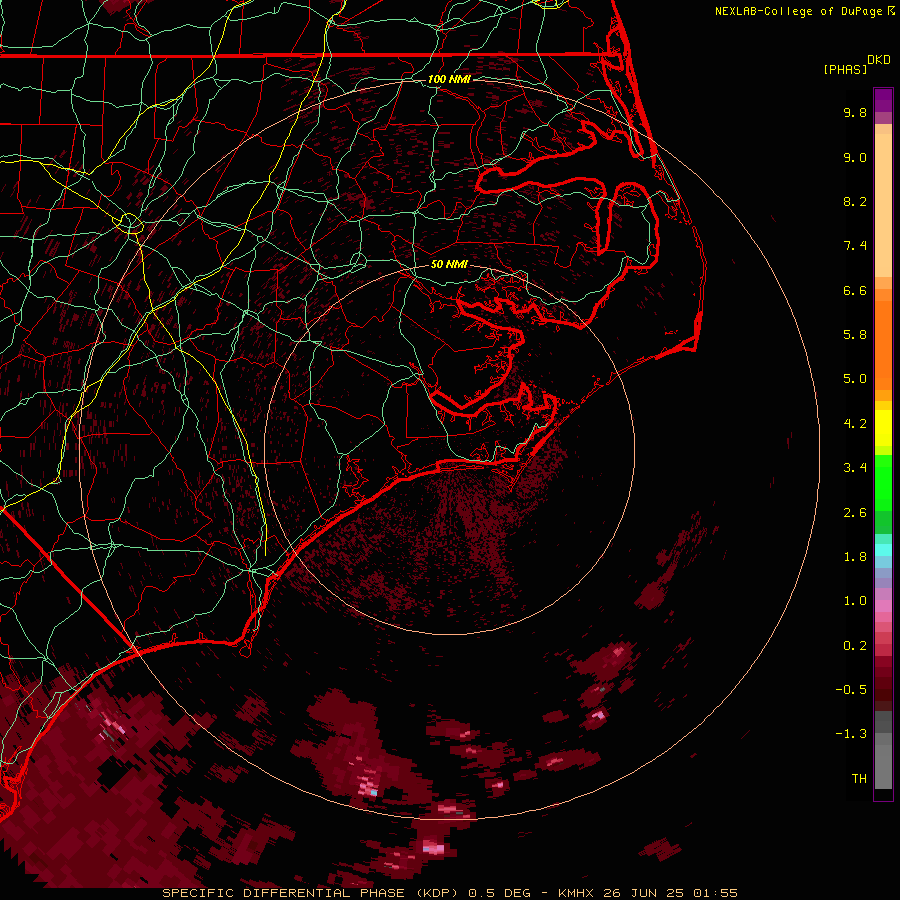Click the 3.4 scale value
Image resolution: width=900 pixels, height=900 pixels.
(855, 468)
